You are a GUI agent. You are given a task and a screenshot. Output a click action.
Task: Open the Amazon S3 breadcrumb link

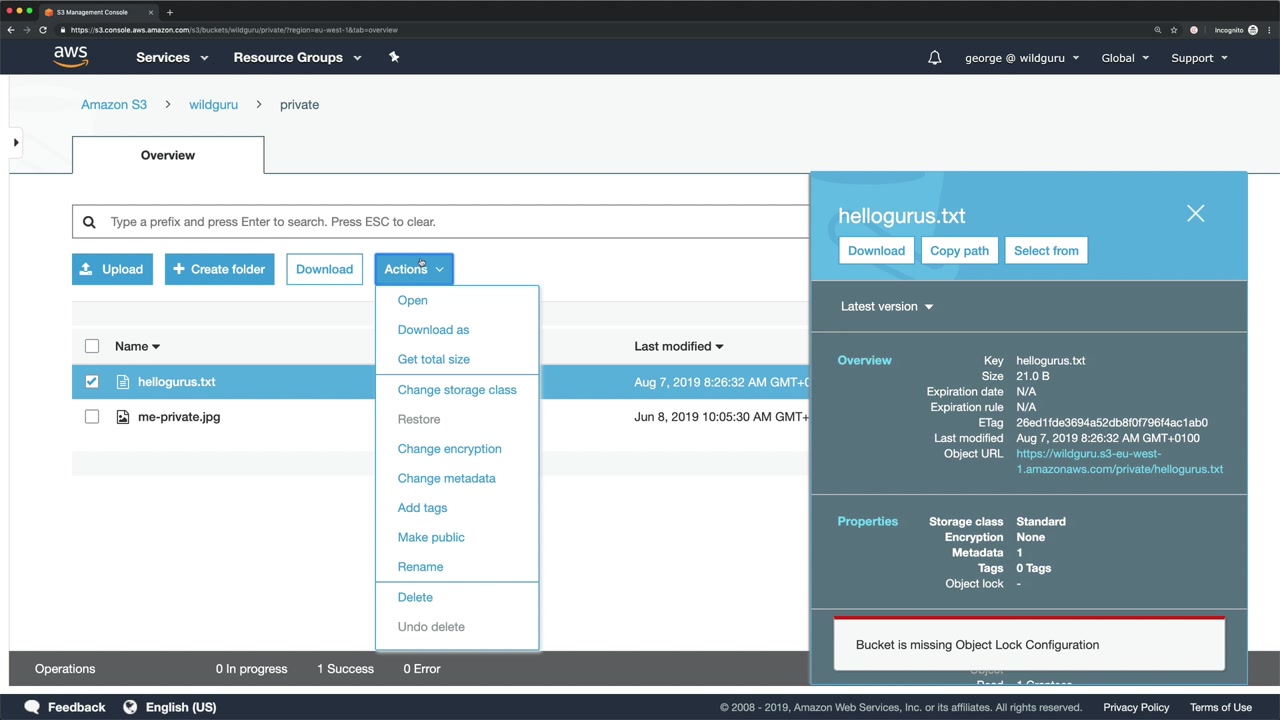(114, 104)
